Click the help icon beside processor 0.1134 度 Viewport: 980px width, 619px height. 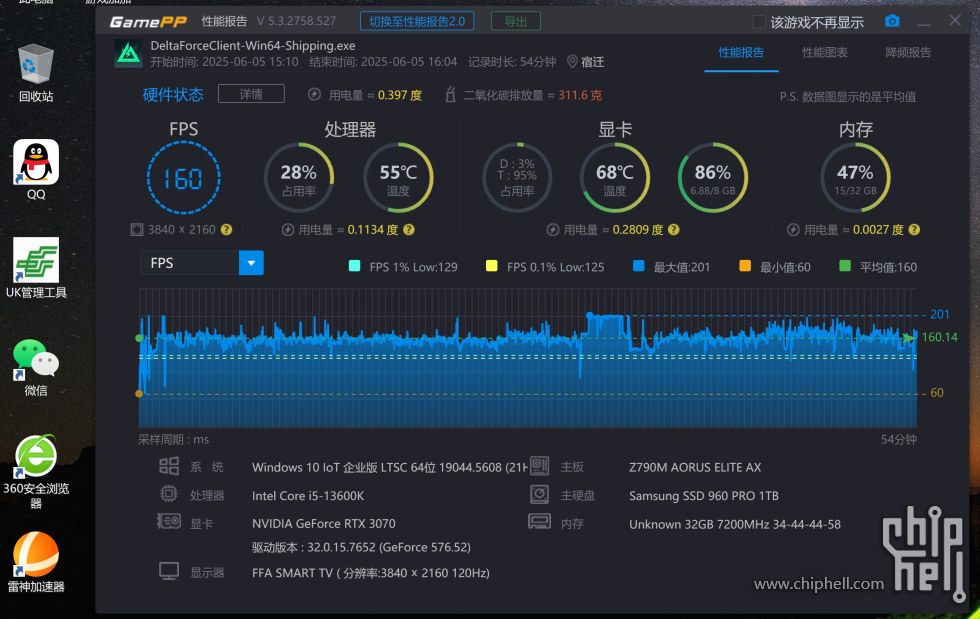pos(409,229)
